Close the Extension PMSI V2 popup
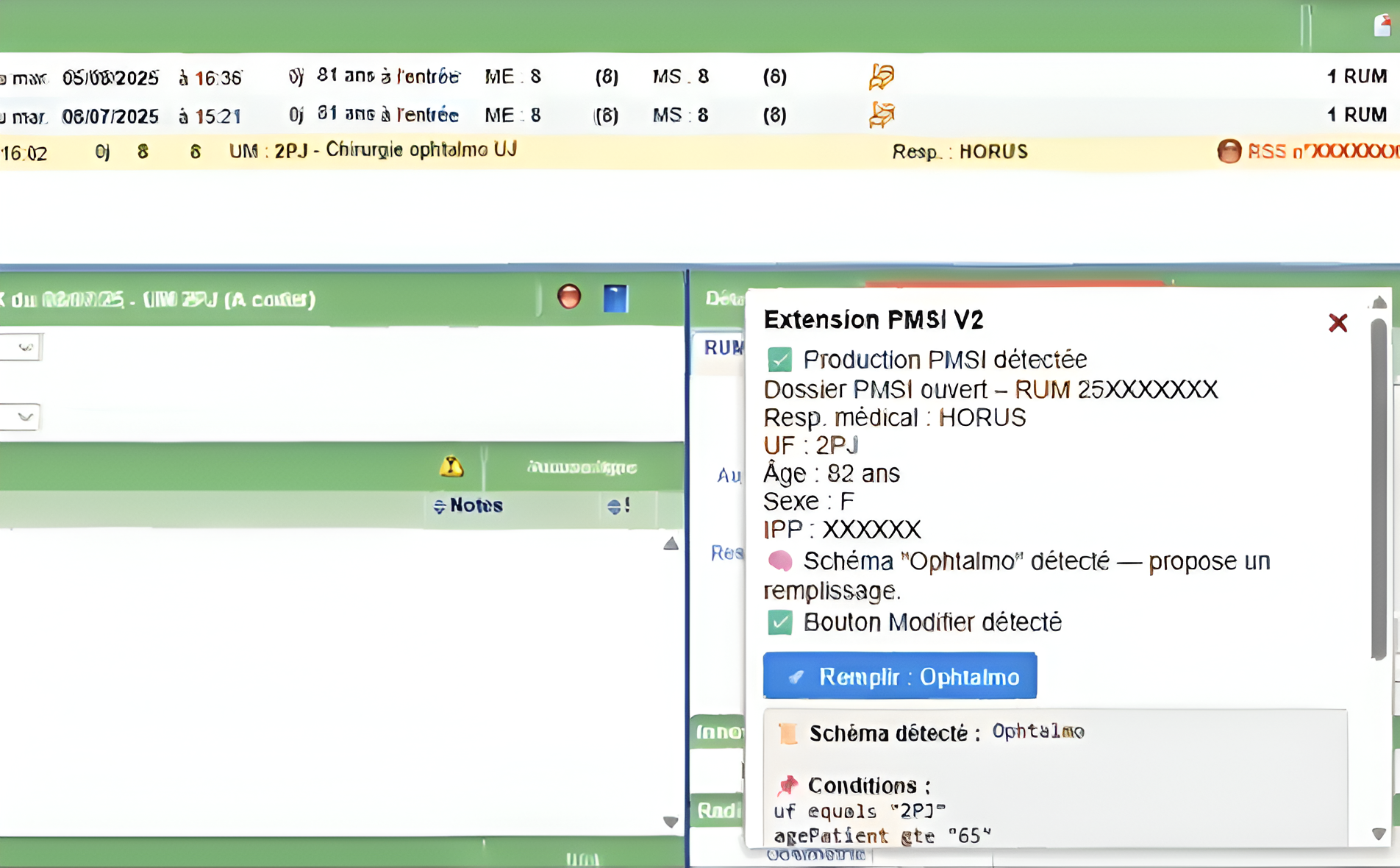This screenshot has width=1400, height=868. (x=1337, y=323)
